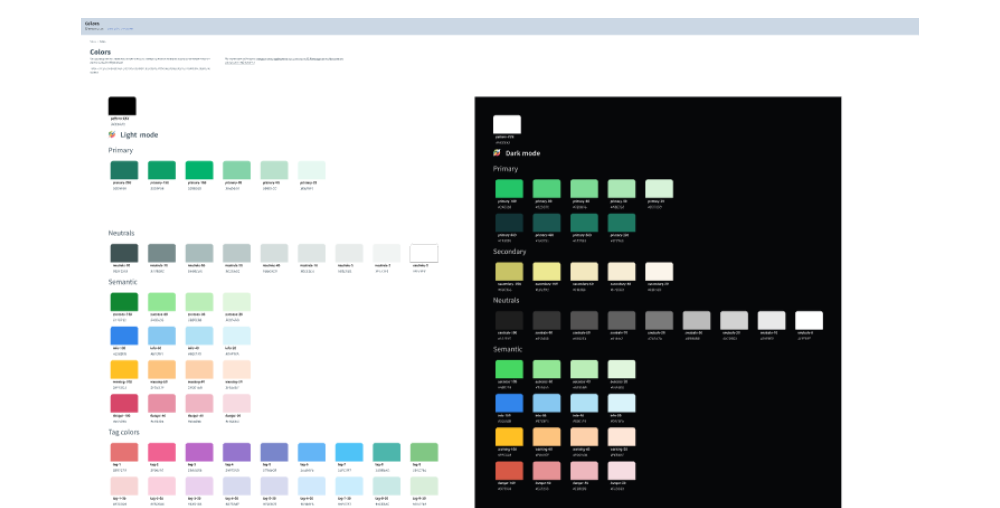Click the first Secondary olive swatch in Dark mode

click(x=509, y=271)
